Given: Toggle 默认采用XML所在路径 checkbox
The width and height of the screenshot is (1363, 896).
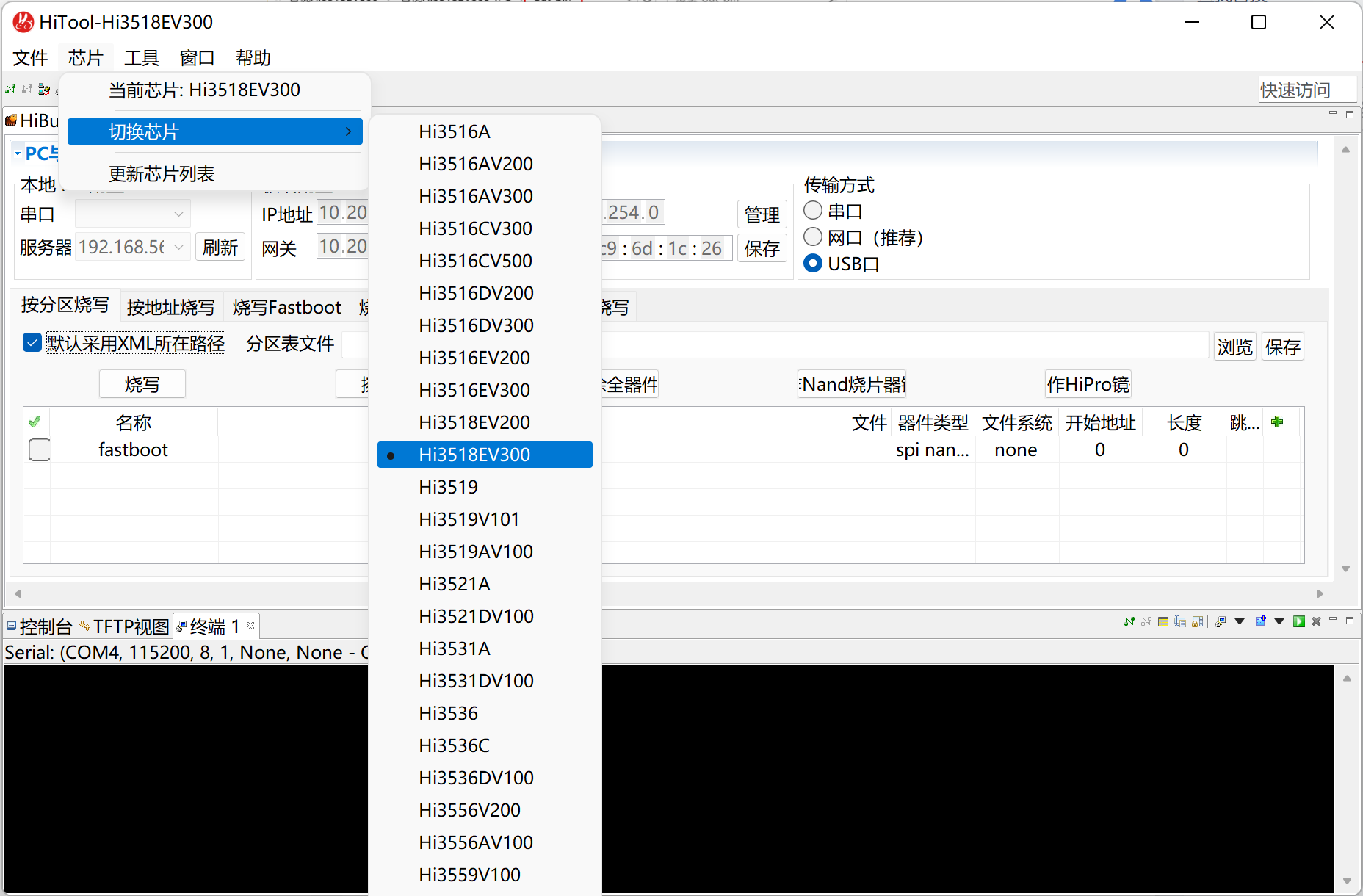Looking at the screenshot, I should pyautogui.click(x=32, y=342).
